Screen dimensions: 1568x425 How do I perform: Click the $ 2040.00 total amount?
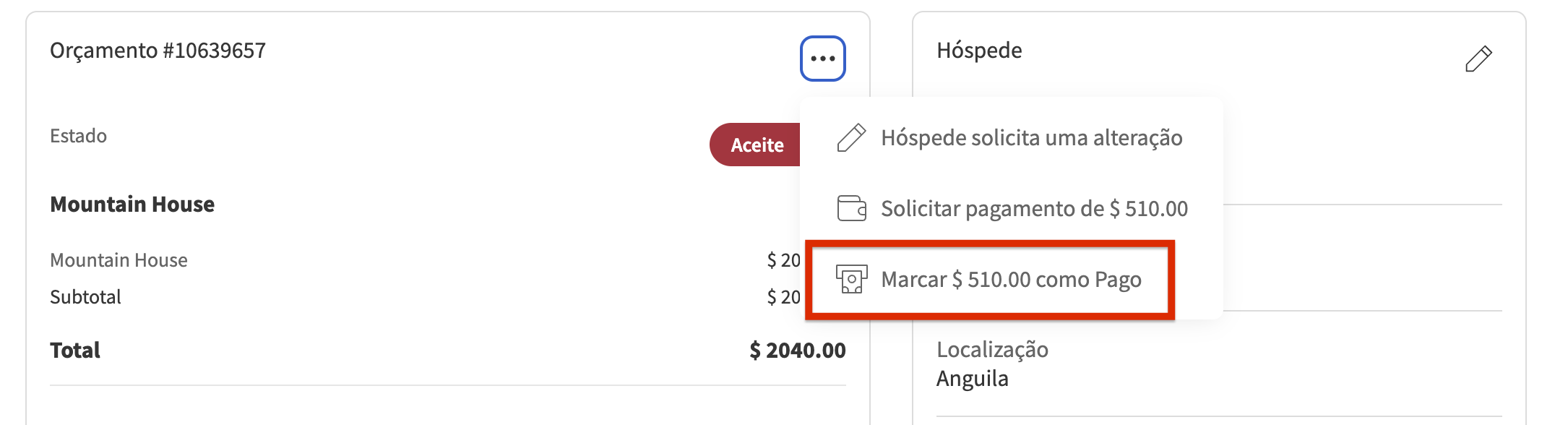tap(797, 351)
